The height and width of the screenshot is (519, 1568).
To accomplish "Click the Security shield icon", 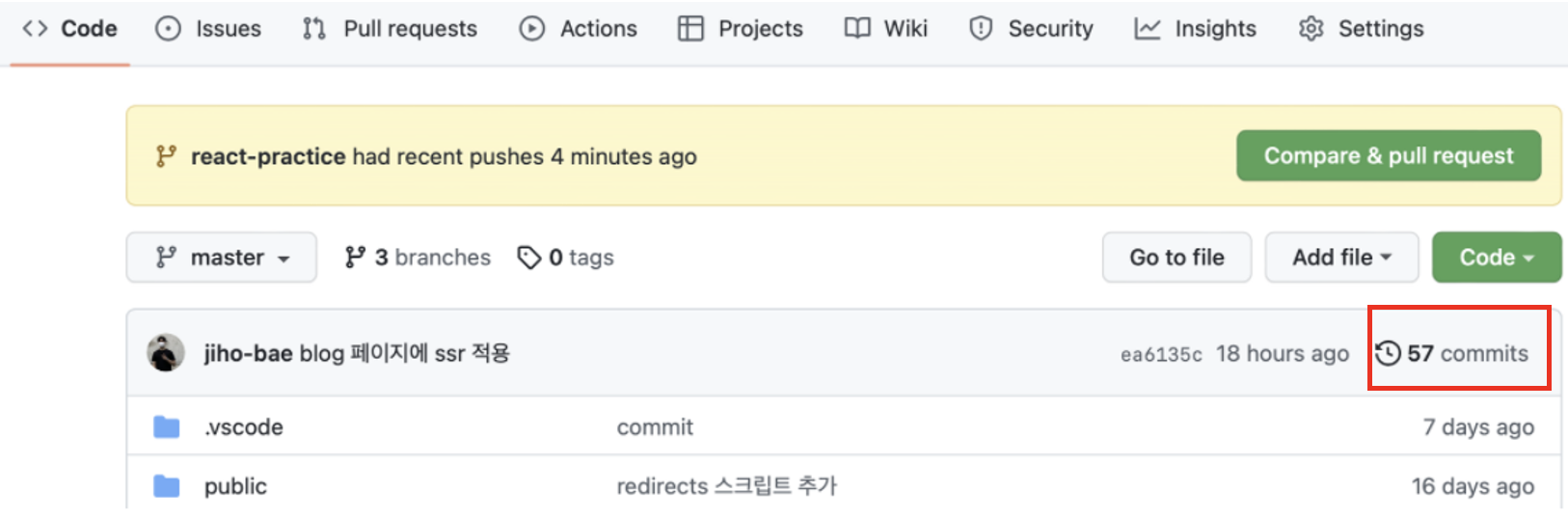I will (981, 29).
